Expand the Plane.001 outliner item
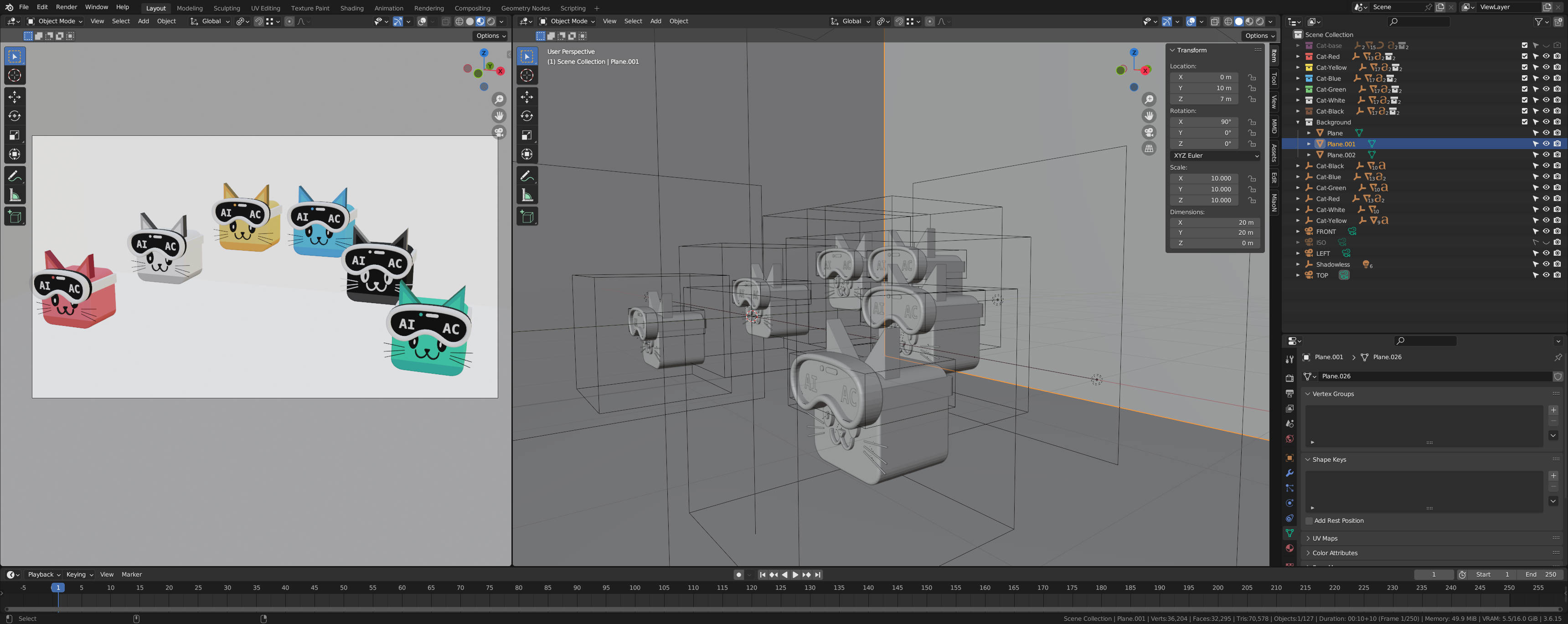 click(x=1309, y=144)
